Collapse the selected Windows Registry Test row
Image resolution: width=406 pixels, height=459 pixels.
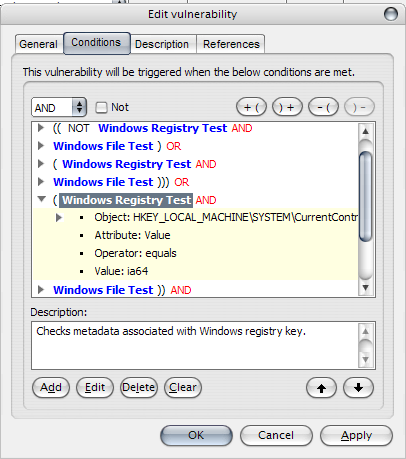(42, 199)
